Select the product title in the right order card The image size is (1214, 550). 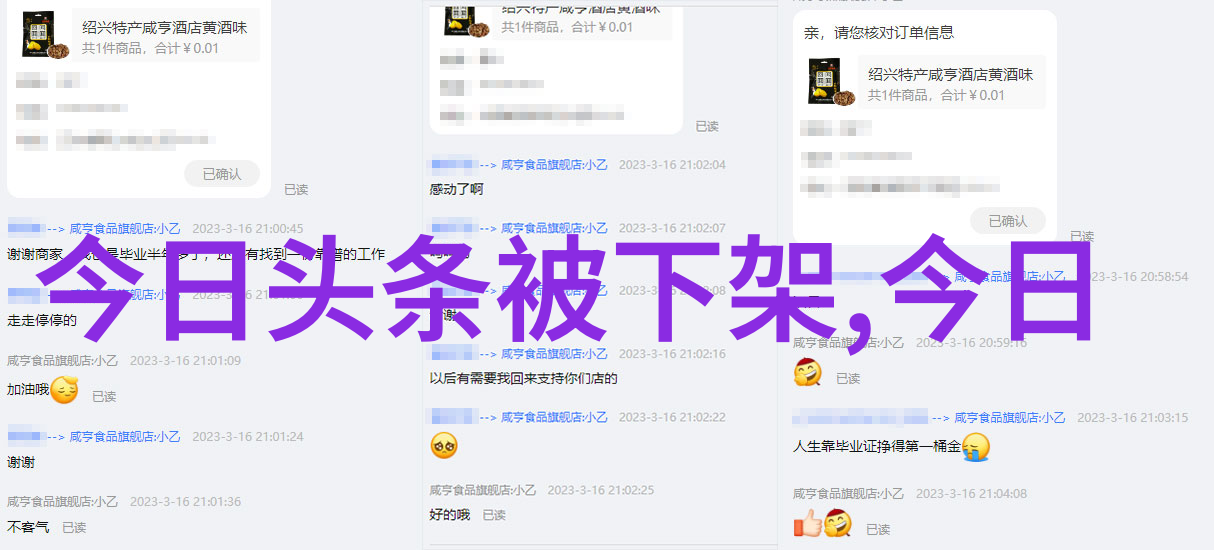(951, 75)
